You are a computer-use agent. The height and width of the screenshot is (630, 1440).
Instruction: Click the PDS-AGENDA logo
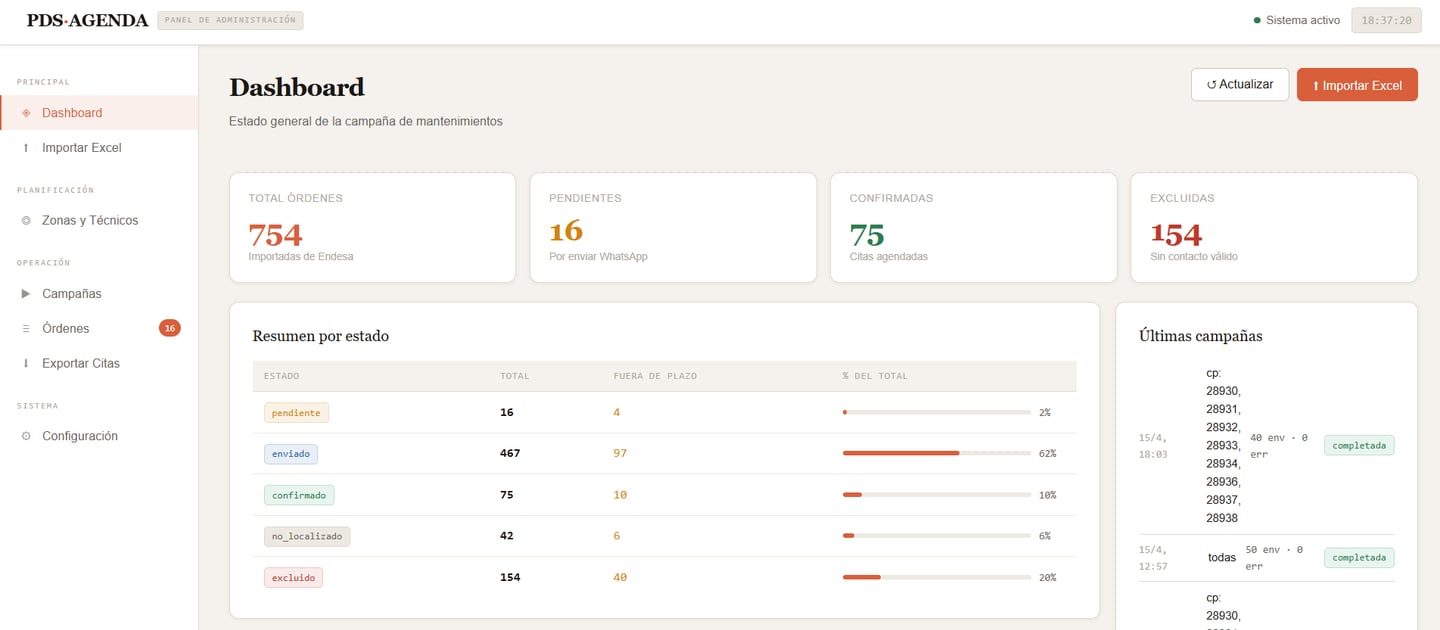(x=88, y=20)
